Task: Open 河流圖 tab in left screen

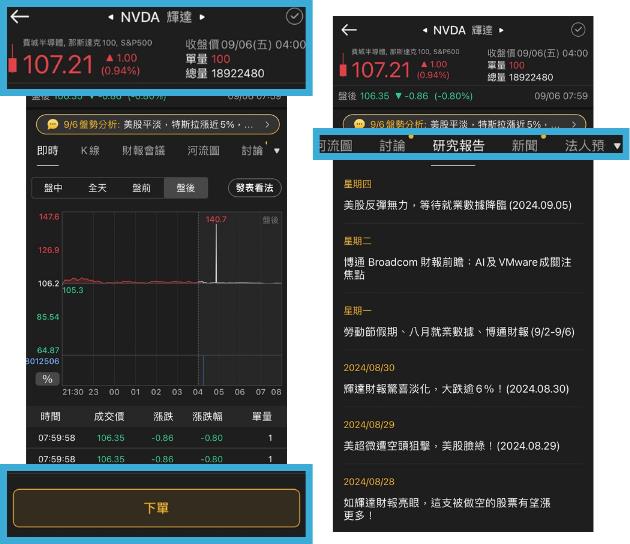Action: coord(203,151)
